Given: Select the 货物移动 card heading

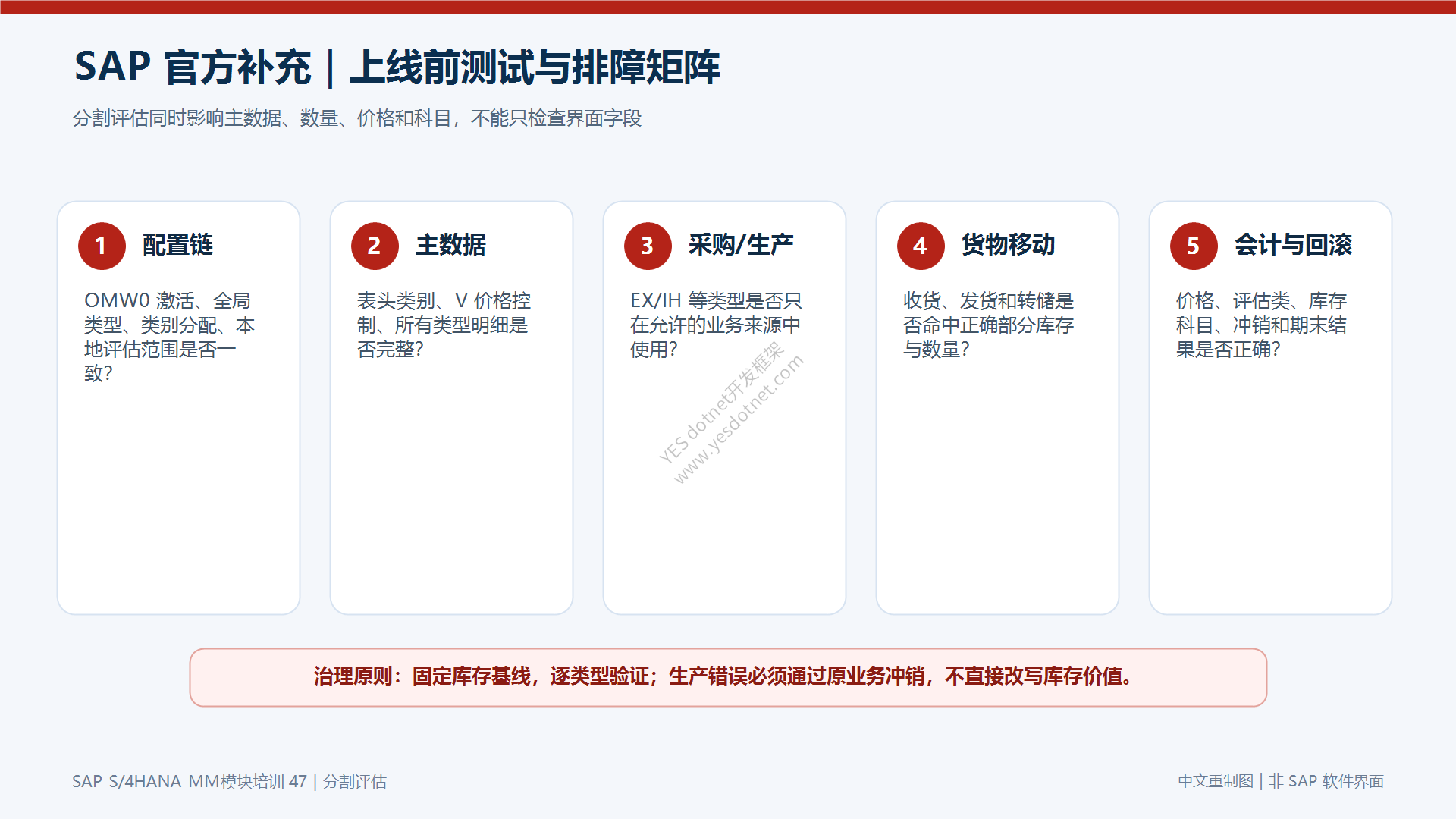Looking at the screenshot, I should pos(1009,245).
